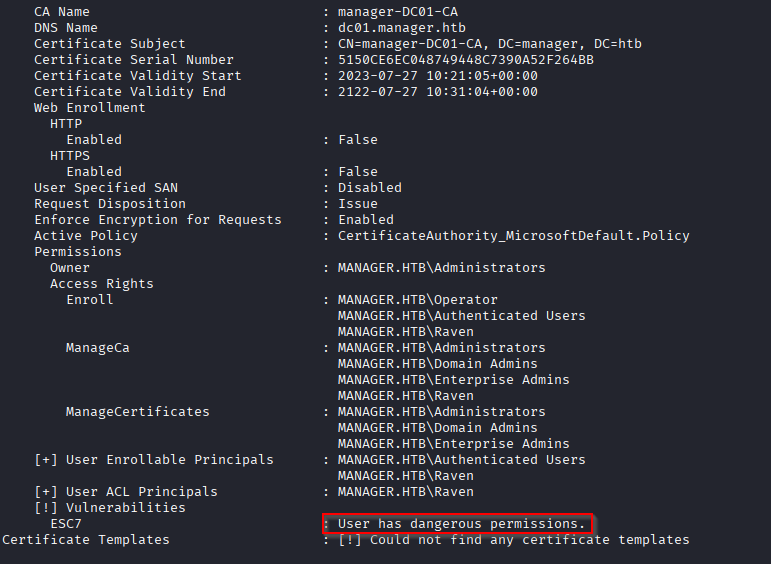Click the ESC7 vulnerability label
The image size is (771, 564).
click(66, 524)
